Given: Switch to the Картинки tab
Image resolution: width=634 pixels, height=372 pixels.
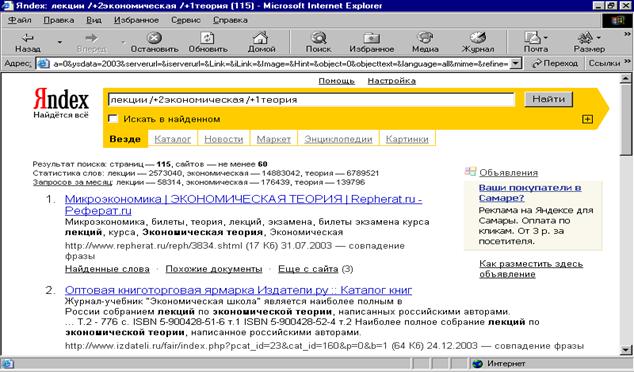Looking at the screenshot, I should [407, 139].
